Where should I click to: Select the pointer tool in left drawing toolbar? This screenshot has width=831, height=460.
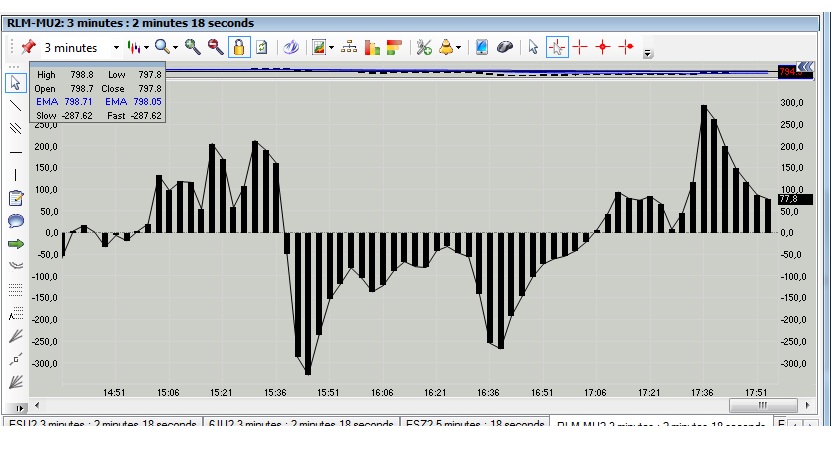pyautogui.click(x=15, y=83)
